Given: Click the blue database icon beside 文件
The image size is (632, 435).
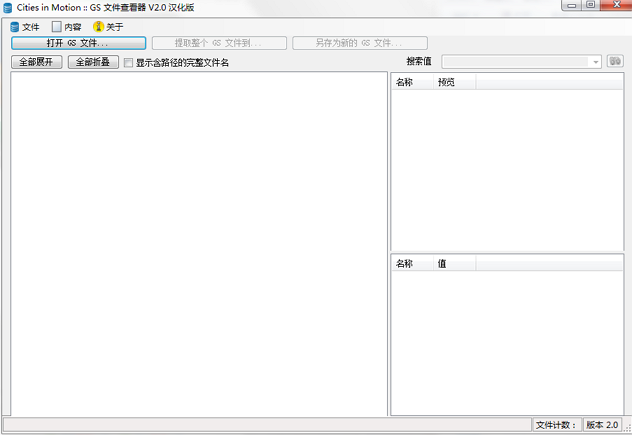Looking at the screenshot, I should 15,27.
